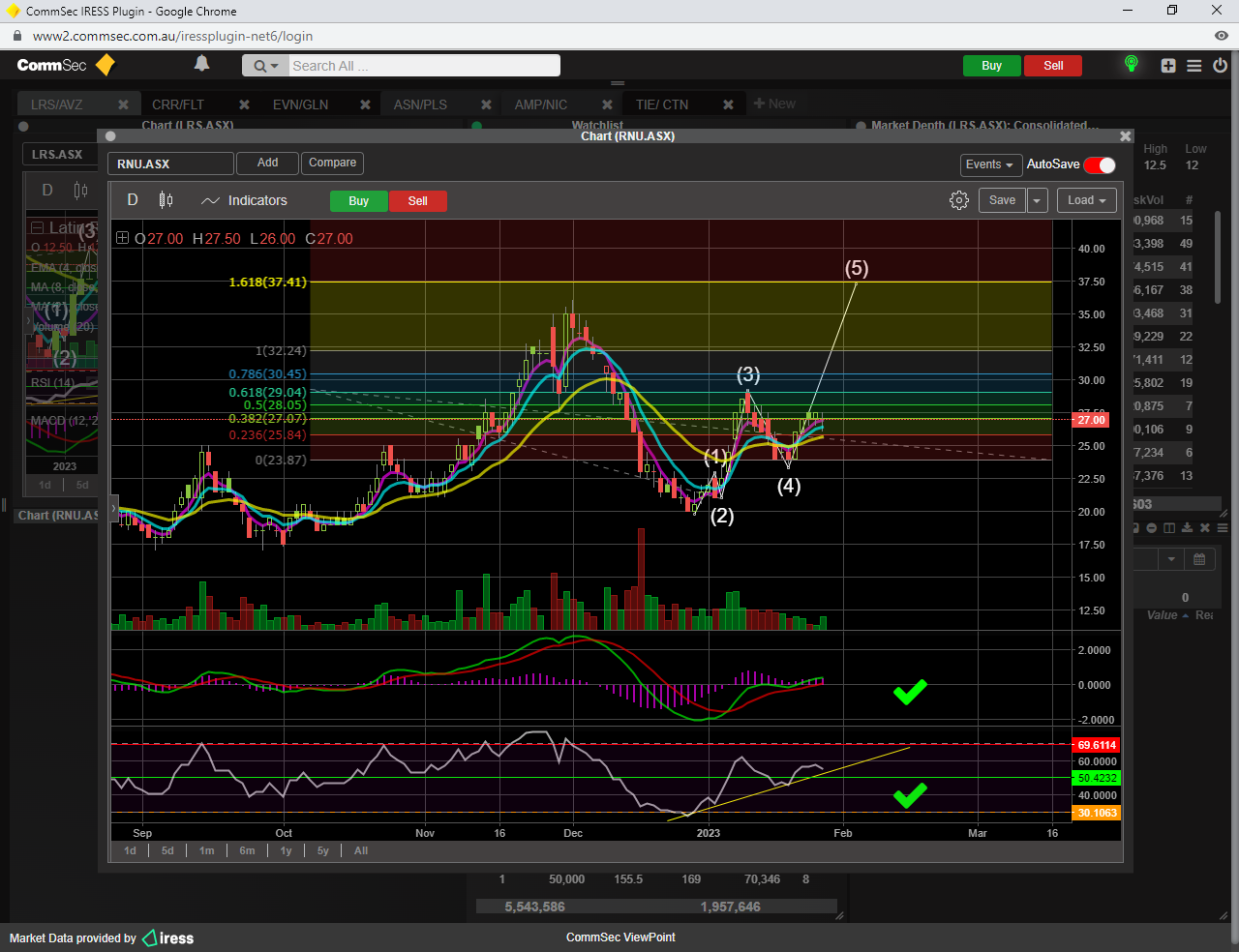Click the power logout icon
Viewport: 1239px width, 952px height.
pyautogui.click(x=1220, y=66)
